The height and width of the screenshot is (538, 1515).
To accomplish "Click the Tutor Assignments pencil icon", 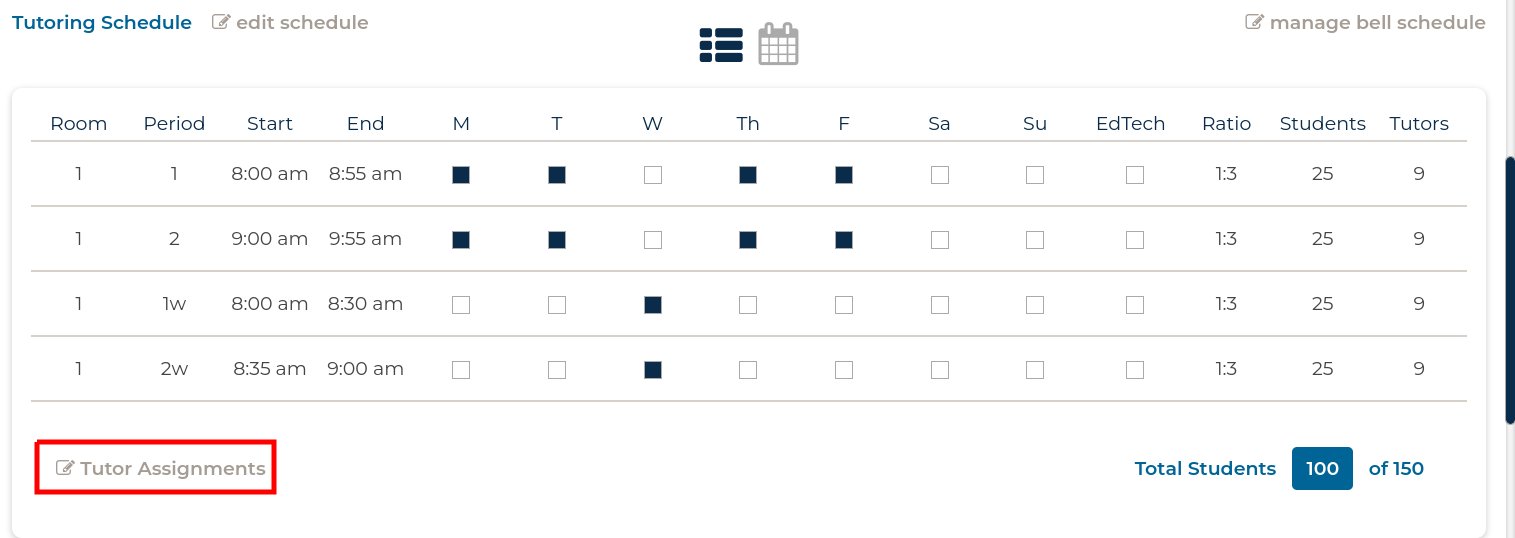I will pos(65,468).
